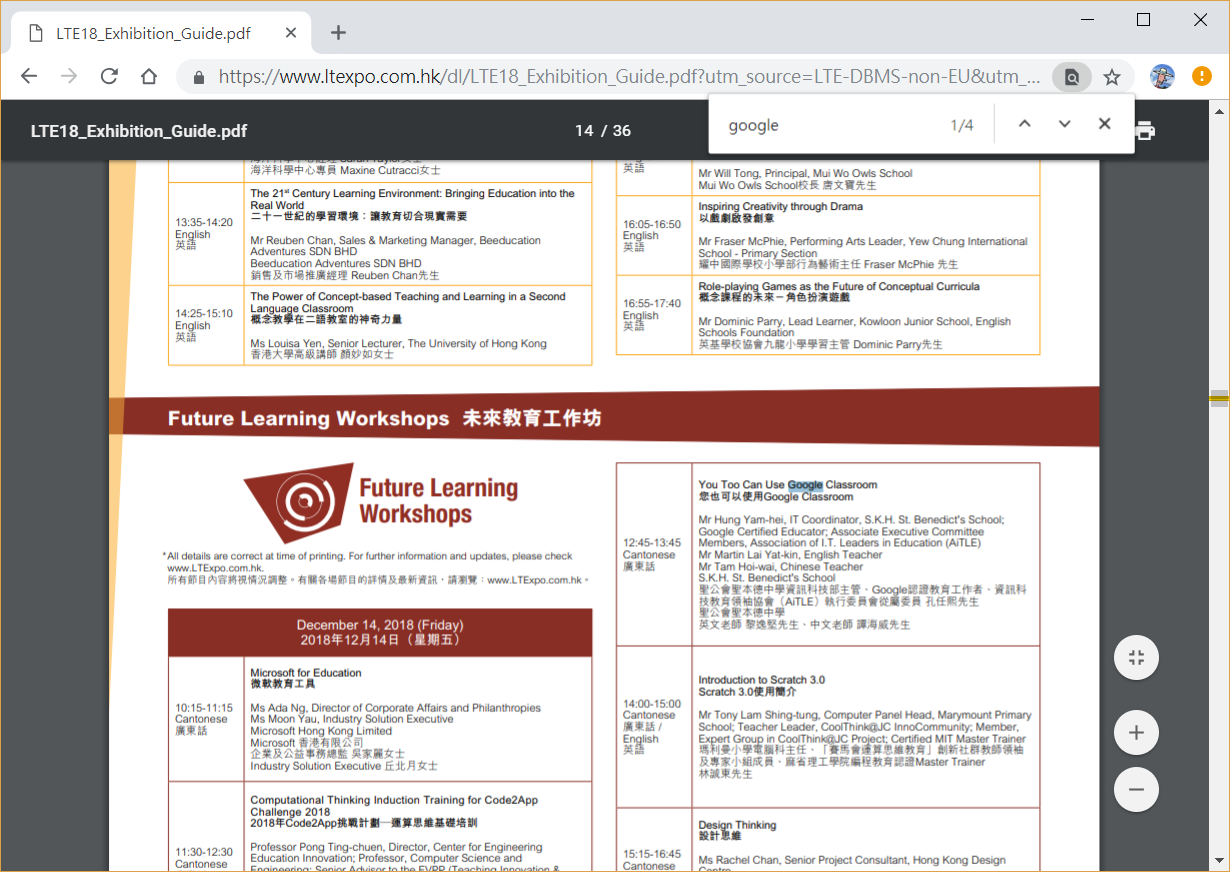
Task: Click the find-in-page icon in the address bar
Action: tap(1071, 77)
